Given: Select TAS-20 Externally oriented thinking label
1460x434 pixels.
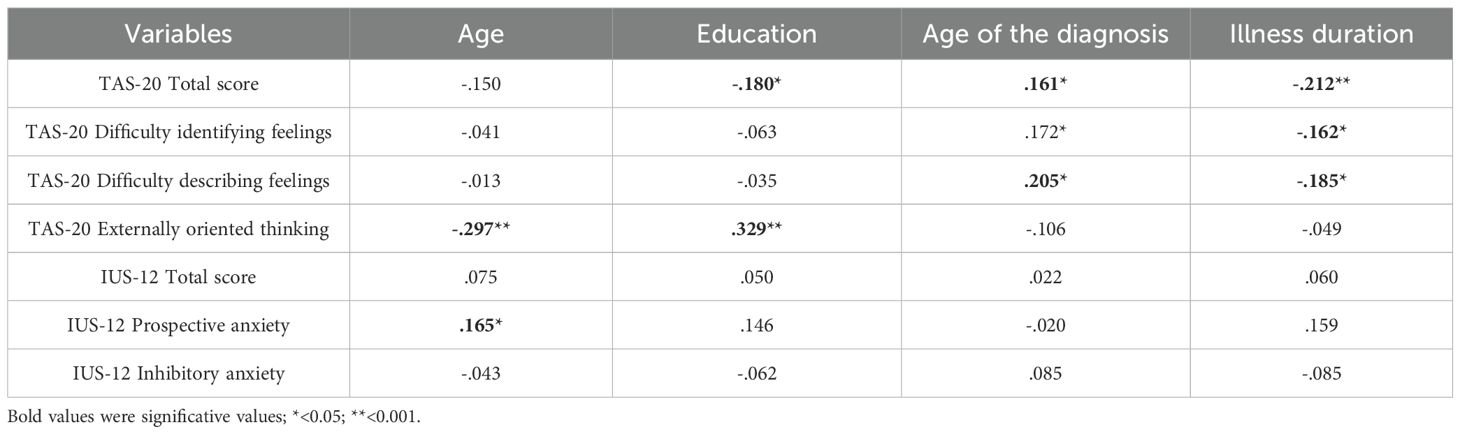Looking at the screenshot, I should tap(178, 229).
